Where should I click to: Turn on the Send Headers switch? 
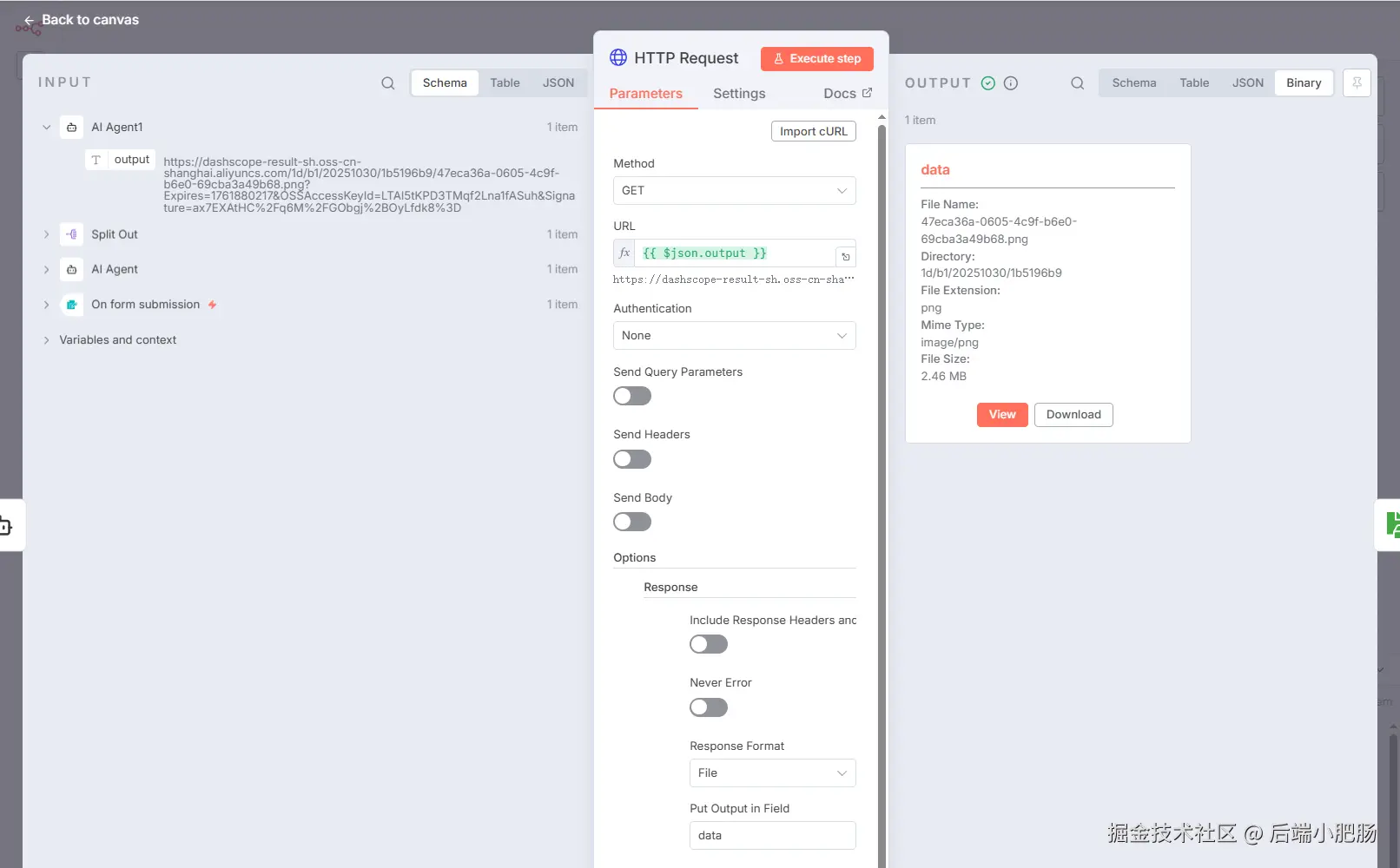(x=632, y=459)
